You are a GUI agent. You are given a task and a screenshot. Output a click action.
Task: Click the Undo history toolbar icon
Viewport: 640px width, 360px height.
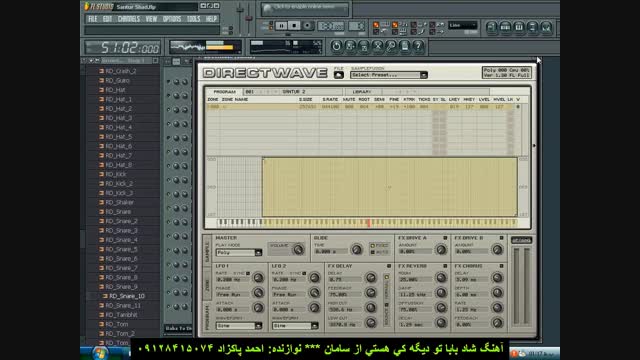click(x=336, y=46)
